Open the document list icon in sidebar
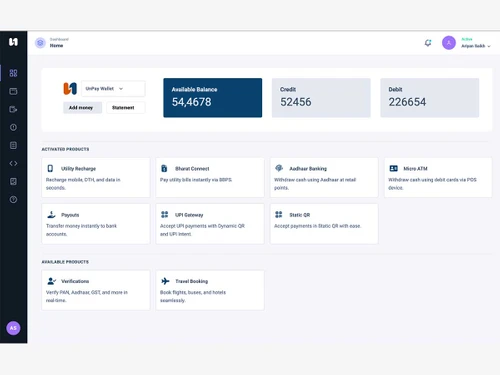Image resolution: width=500 pixels, height=375 pixels. point(13,145)
